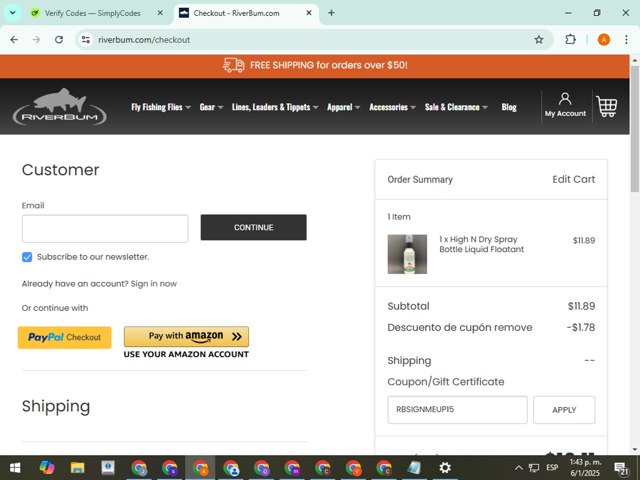Click the Email input field

pos(105,229)
